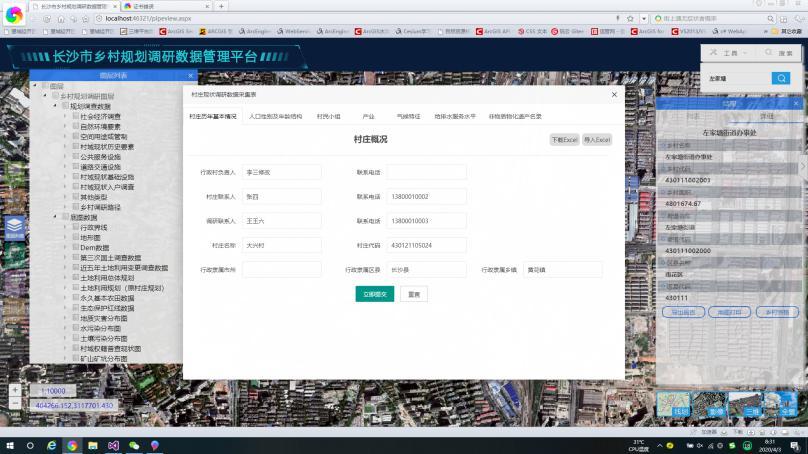Open WeChat from the taskbar

point(134,445)
